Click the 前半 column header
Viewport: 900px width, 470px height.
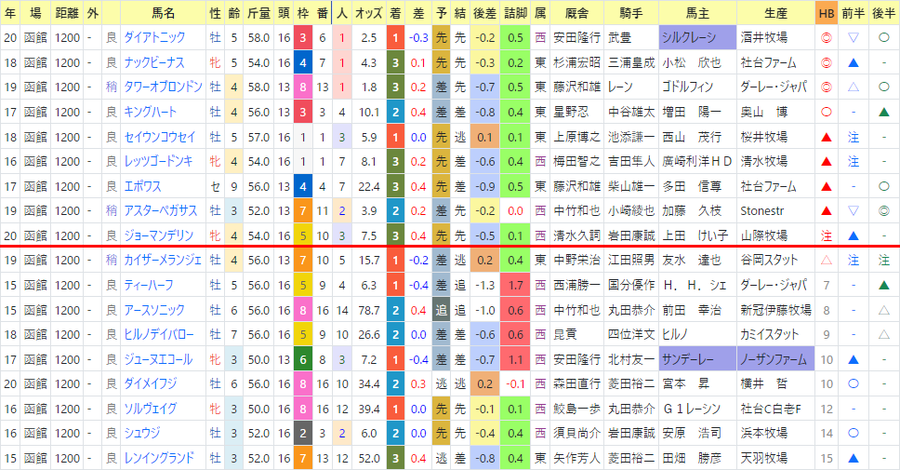(854, 13)
